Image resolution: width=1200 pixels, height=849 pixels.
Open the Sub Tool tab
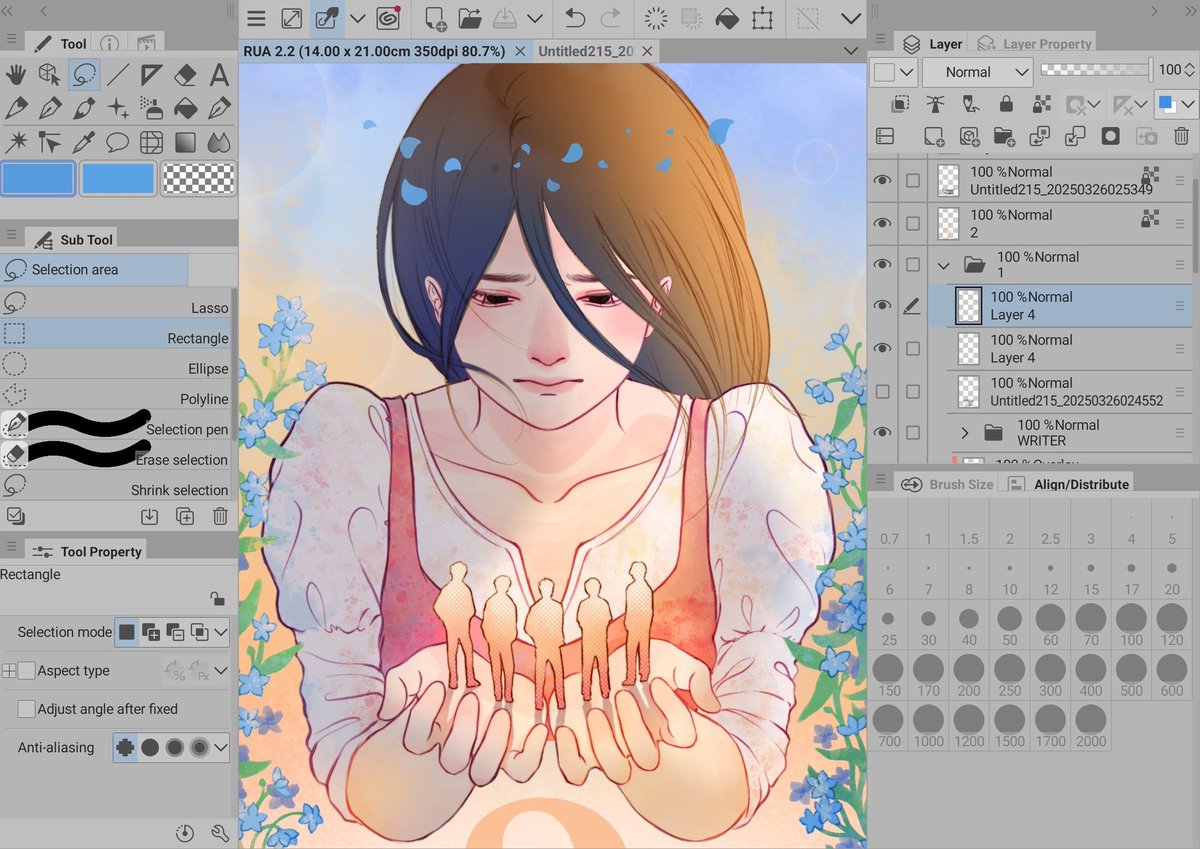coord(73,240)
